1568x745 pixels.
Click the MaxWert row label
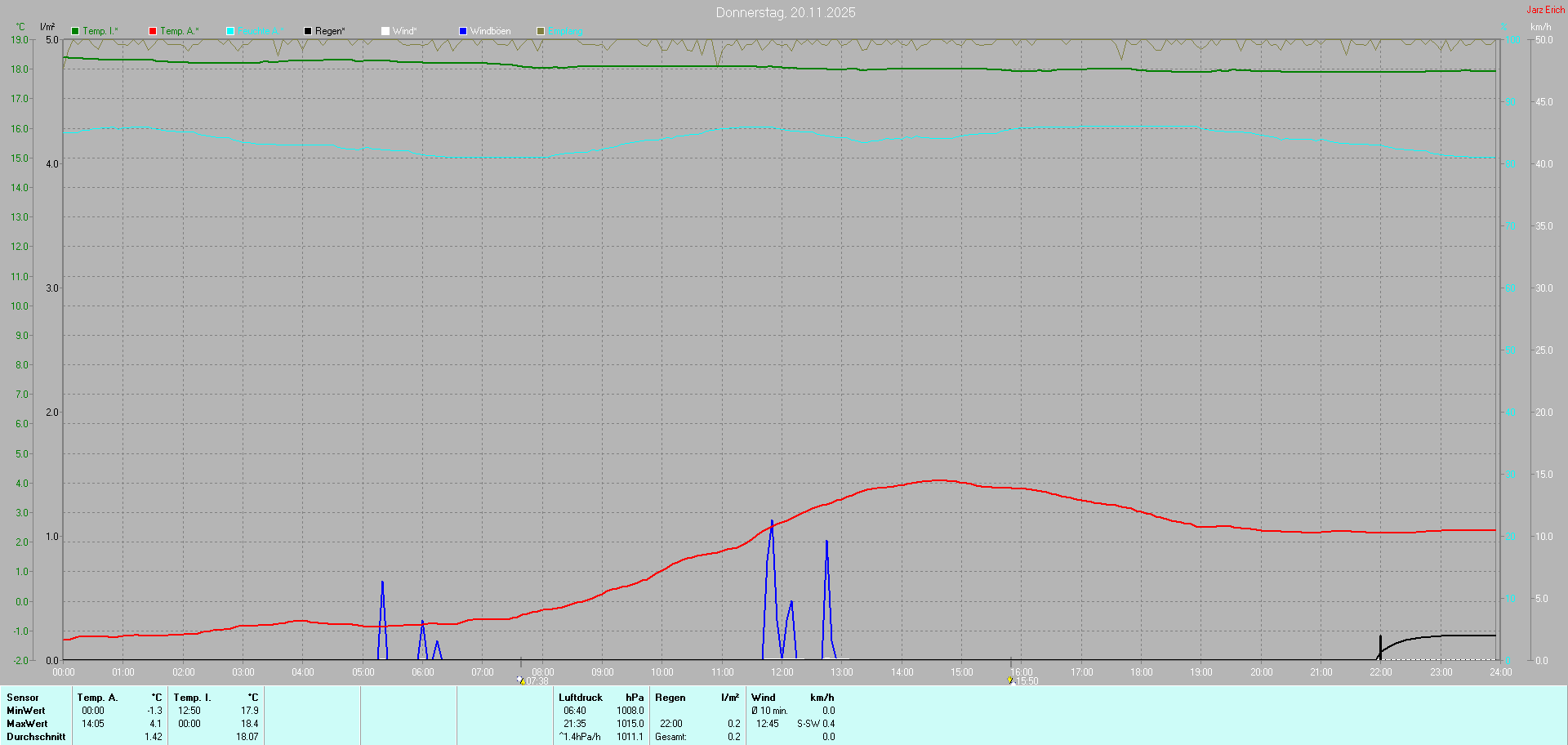click(x=27, y=724)
